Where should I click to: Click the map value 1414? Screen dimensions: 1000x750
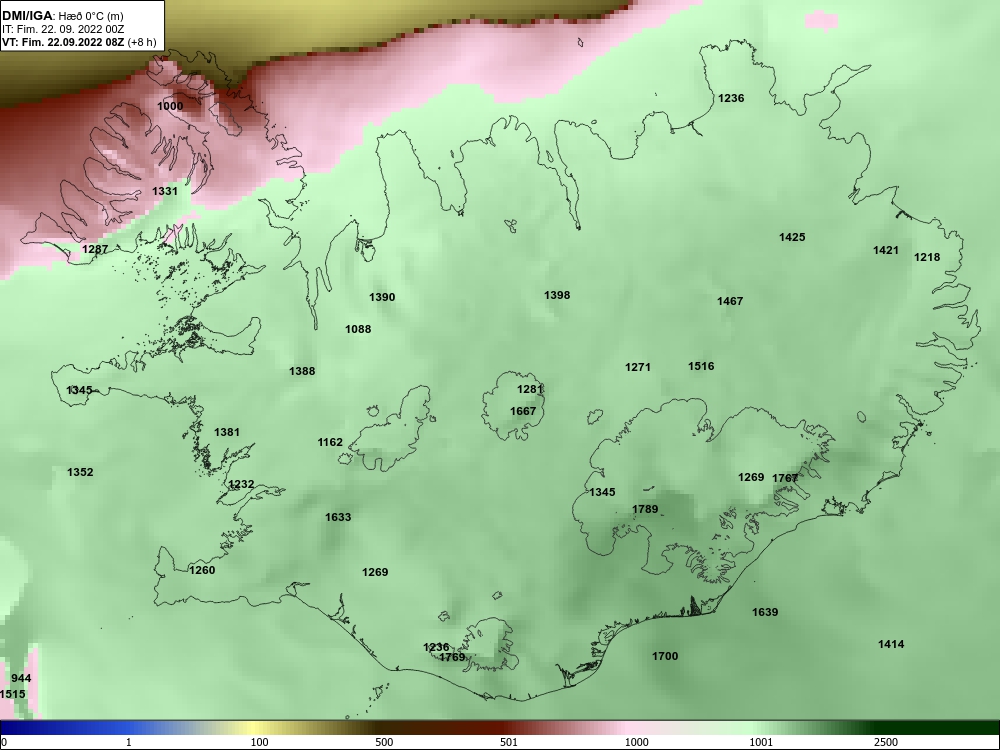point(891,644)
